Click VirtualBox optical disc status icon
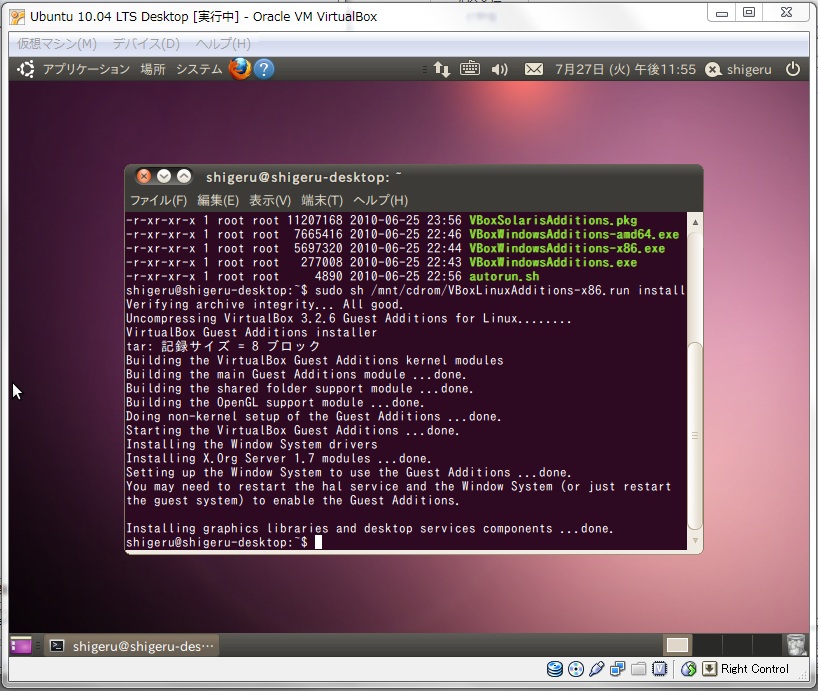Screen dimensions: 818x691 tap(576, 669)
